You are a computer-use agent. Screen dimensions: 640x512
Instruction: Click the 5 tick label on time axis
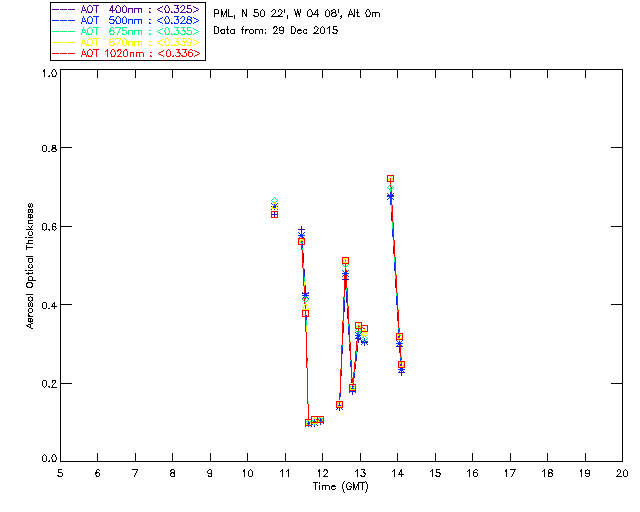(x=60, y=473)
